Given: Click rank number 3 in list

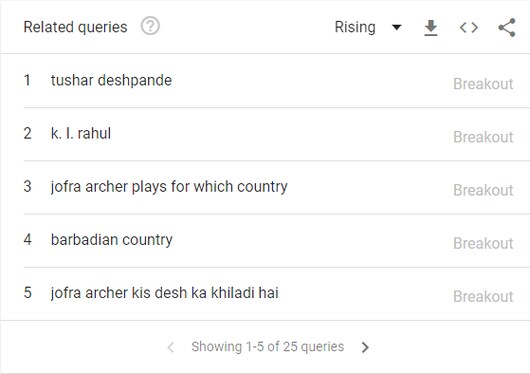Looking at the screenshot, I should (x=27, y=186).
